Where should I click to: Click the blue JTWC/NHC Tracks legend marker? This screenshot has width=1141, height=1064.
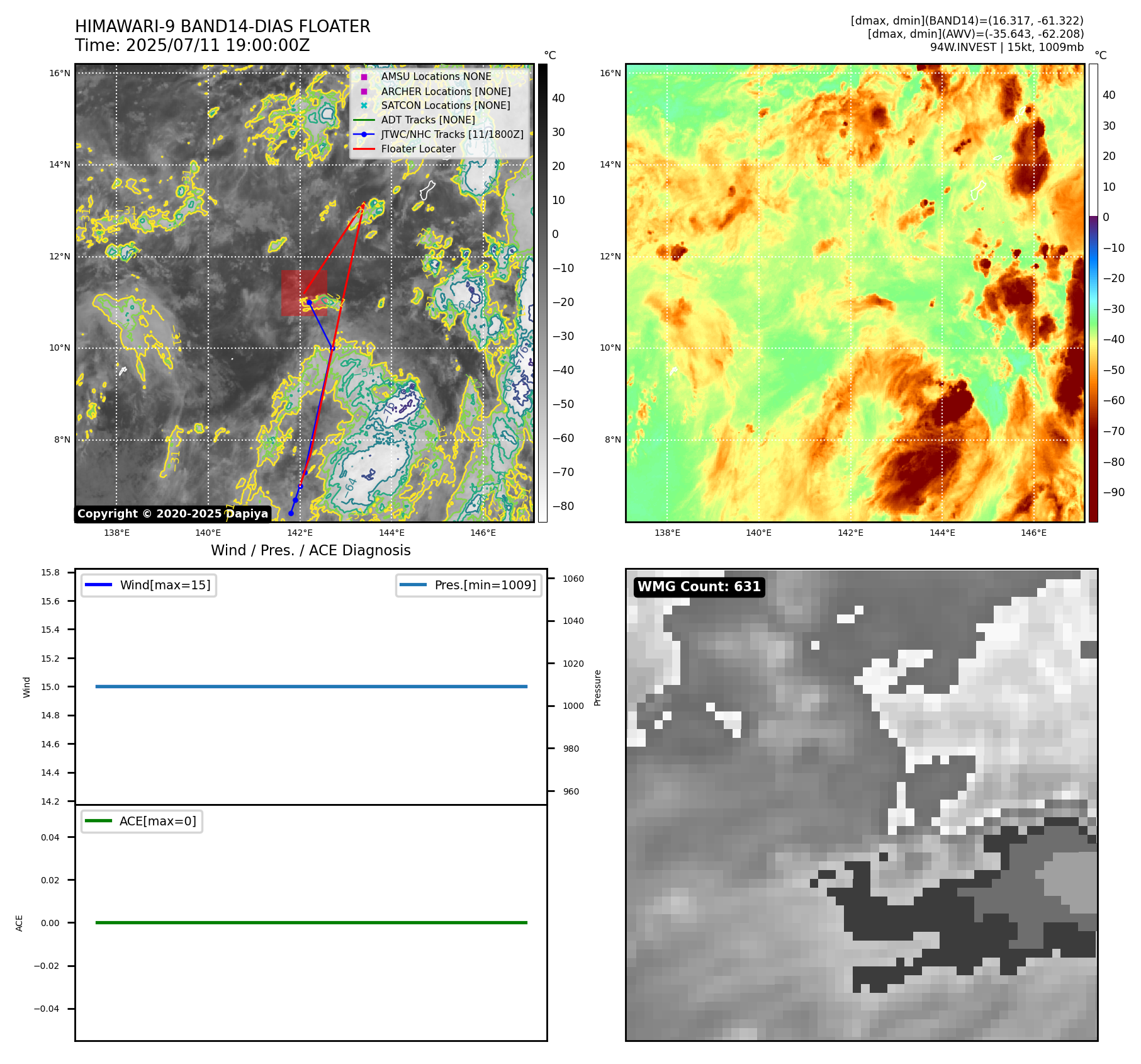(x=364, y=134)
